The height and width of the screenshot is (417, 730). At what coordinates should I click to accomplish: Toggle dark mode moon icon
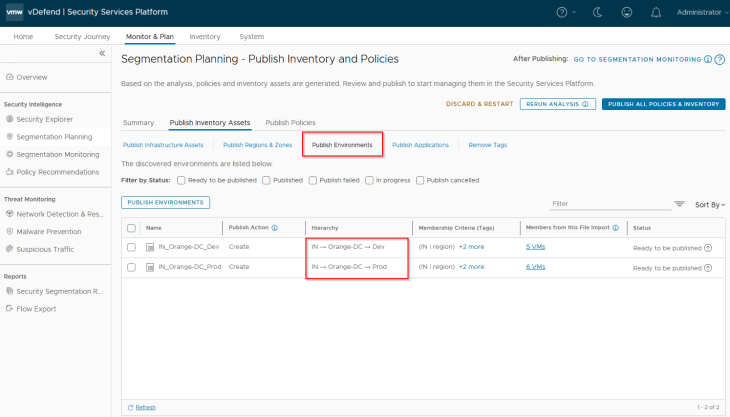[598, 13]
